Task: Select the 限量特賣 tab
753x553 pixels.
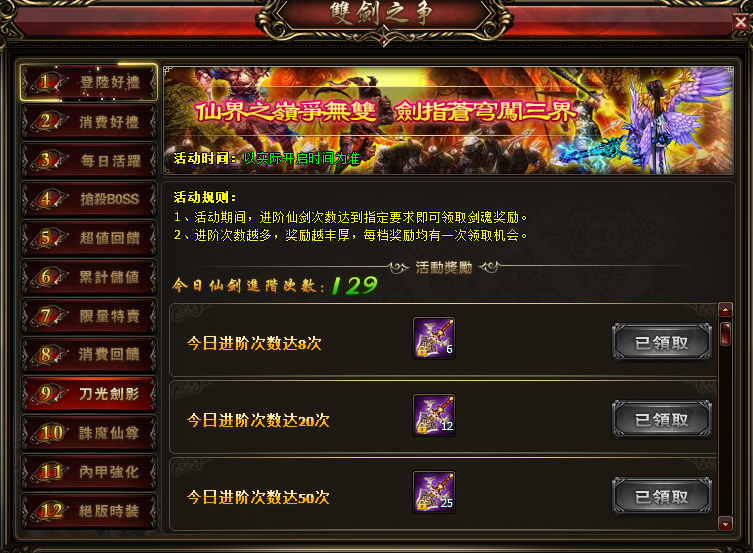Action: [x=89, y=316]
